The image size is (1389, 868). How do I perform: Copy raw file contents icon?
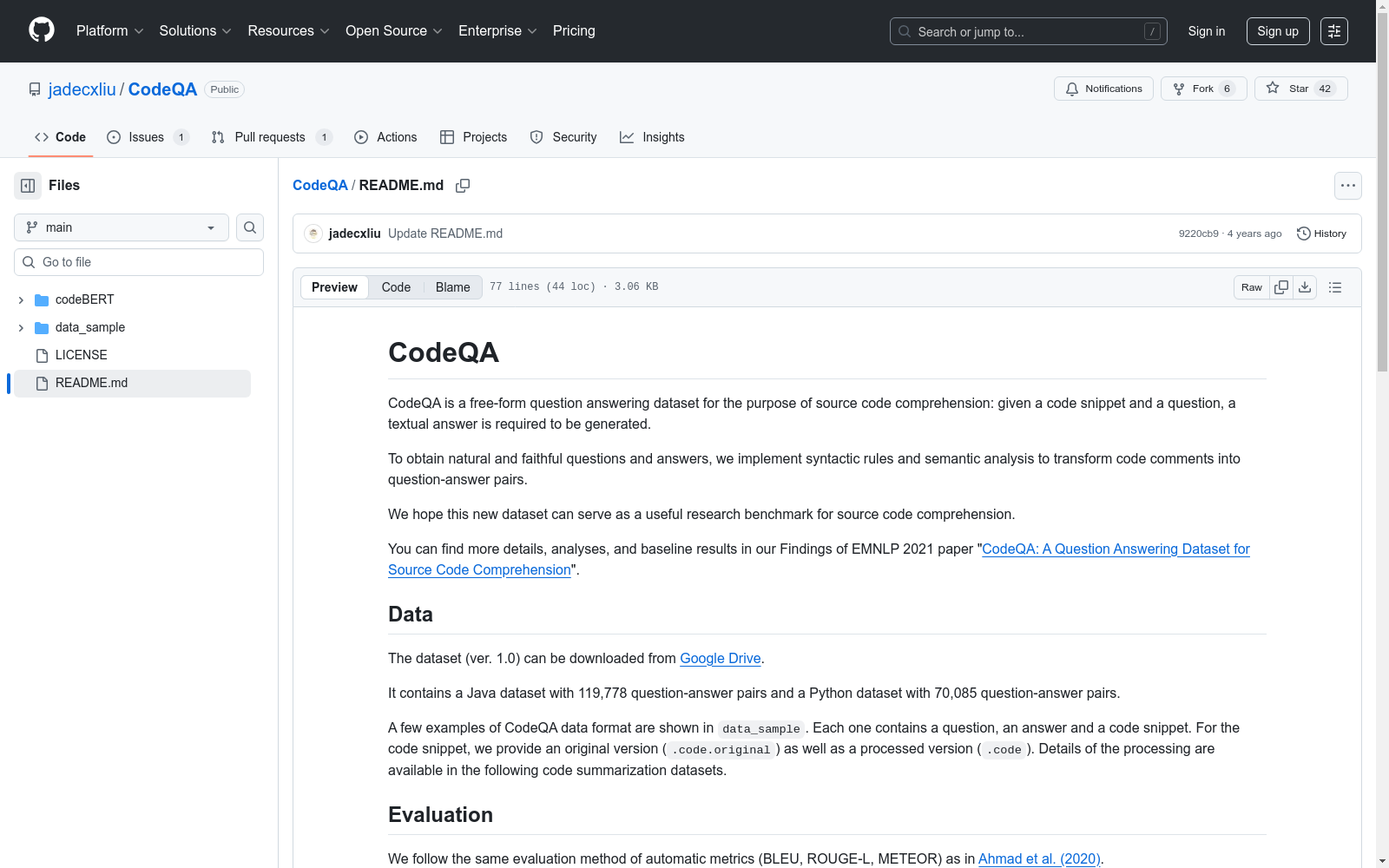(1281, 287)
